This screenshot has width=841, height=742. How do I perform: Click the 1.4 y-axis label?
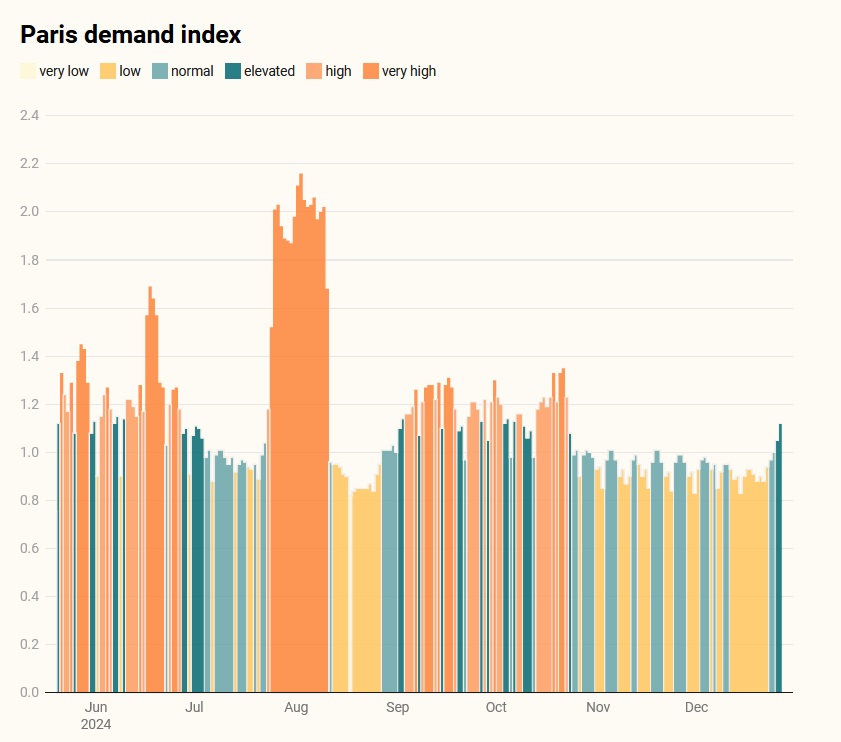[x=29, y=356]
